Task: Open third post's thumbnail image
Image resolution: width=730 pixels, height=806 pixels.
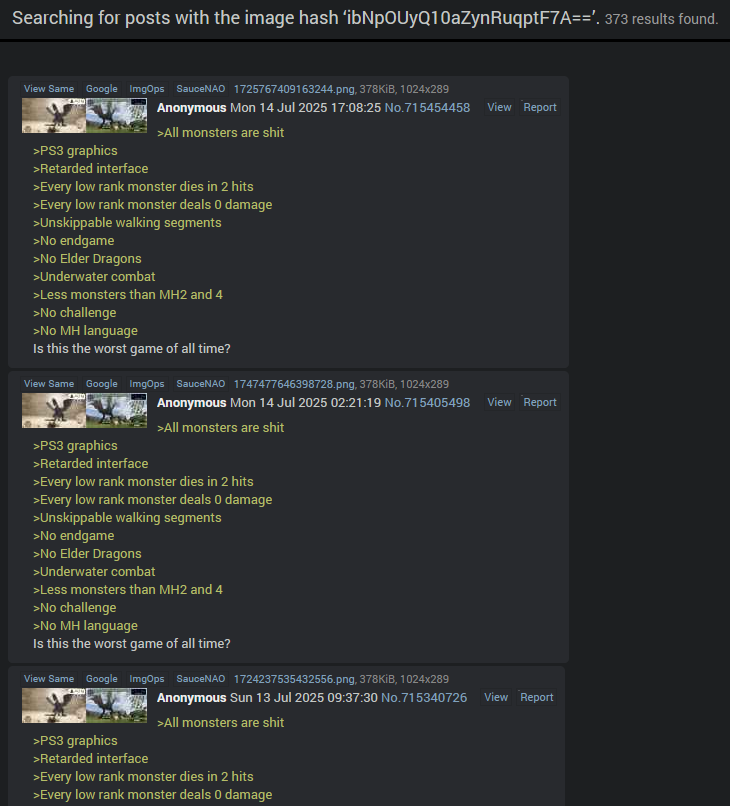Action: point(84,706)
